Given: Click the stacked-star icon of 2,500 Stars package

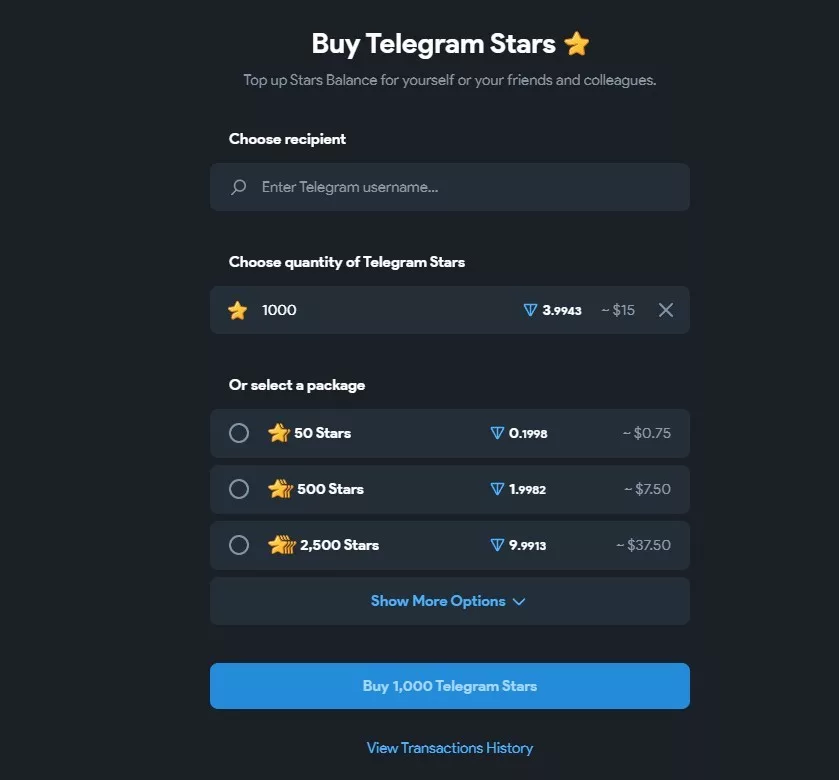Looking at the screenshot, I should pos(281,545).
